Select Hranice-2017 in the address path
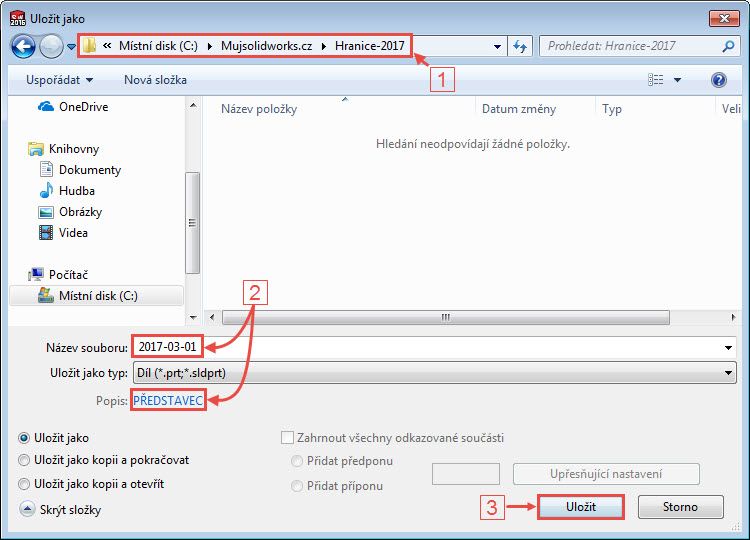The height and width of the screenshot is (540, 750). pyautogui.click(x=369, y=46)
